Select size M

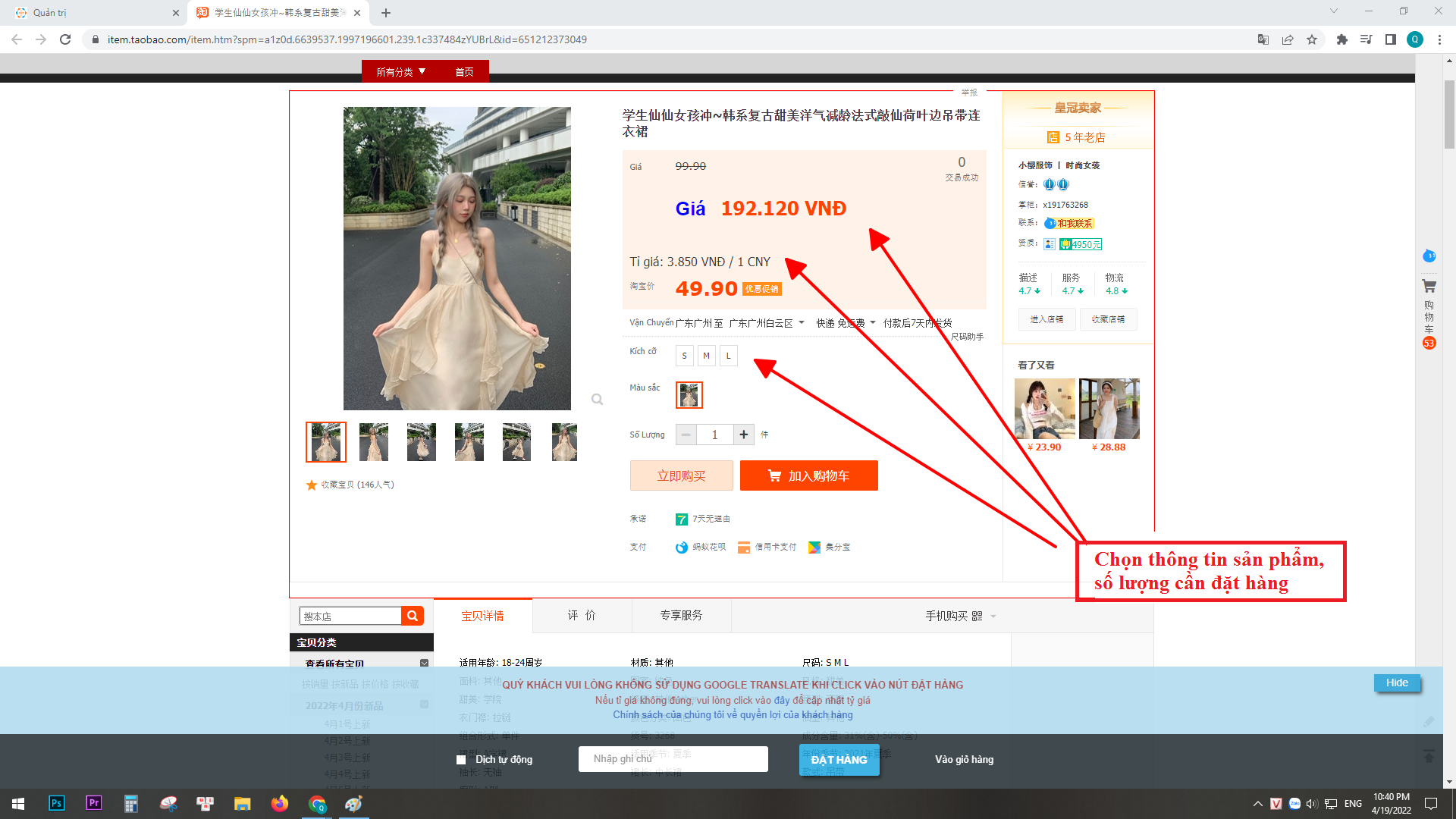click(706, 356)
